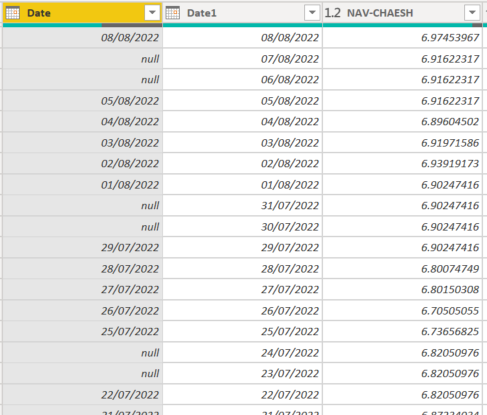
Task: Click the Date1 column quality bar
Action: 242,25
